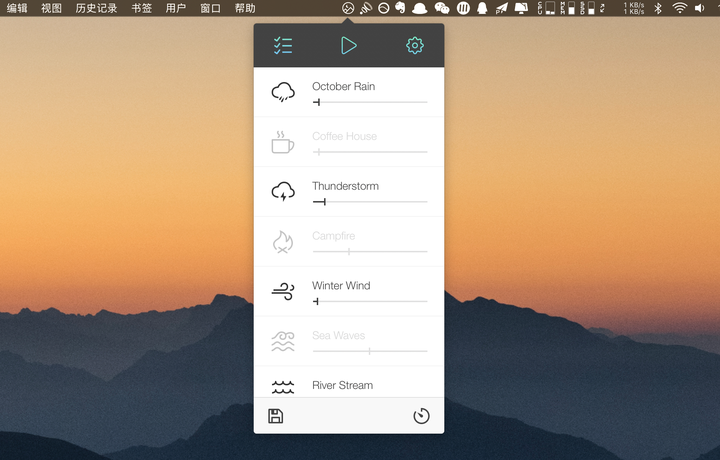
Task: Open the volume speaker menu bar icon
Action: (699, 8)
